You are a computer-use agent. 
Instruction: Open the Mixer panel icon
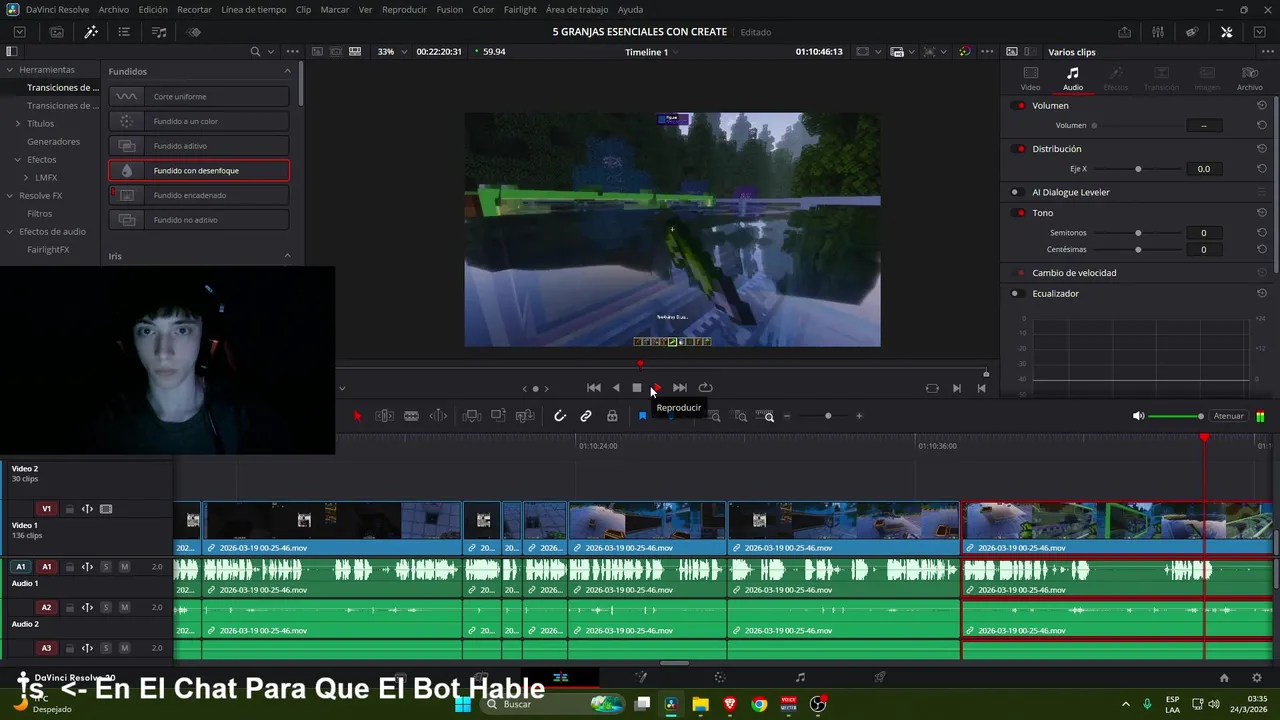click(1158, 32)
